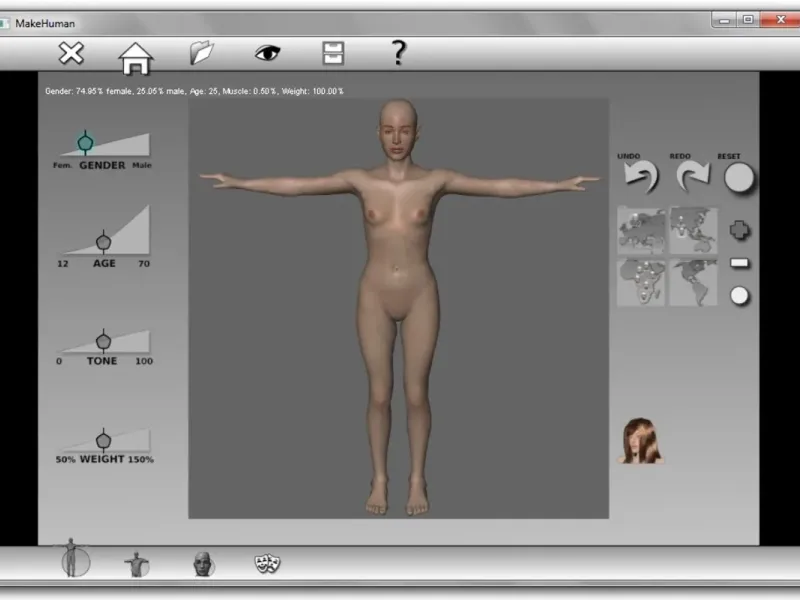Click the gender/age status text line
This screenshot has width=800, height=600.
[x=194, y=91]
